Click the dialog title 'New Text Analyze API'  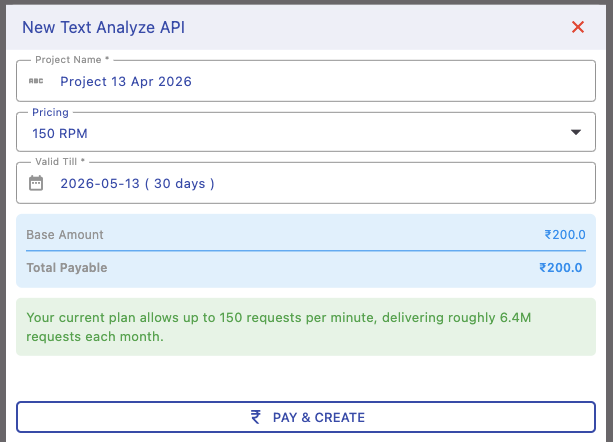(103, 27)
